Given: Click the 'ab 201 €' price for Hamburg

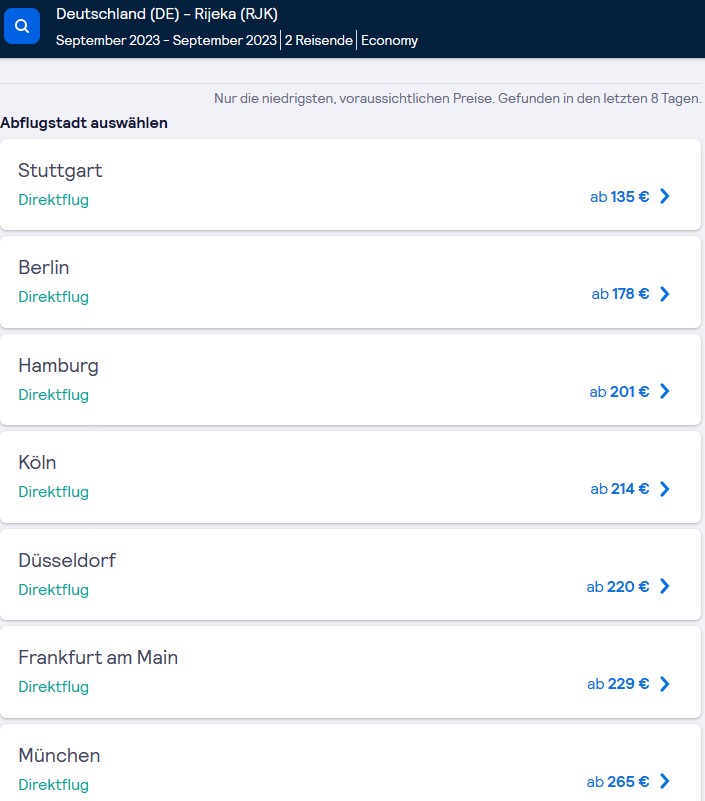Looking at the screenshot, I should coord(619,392).
